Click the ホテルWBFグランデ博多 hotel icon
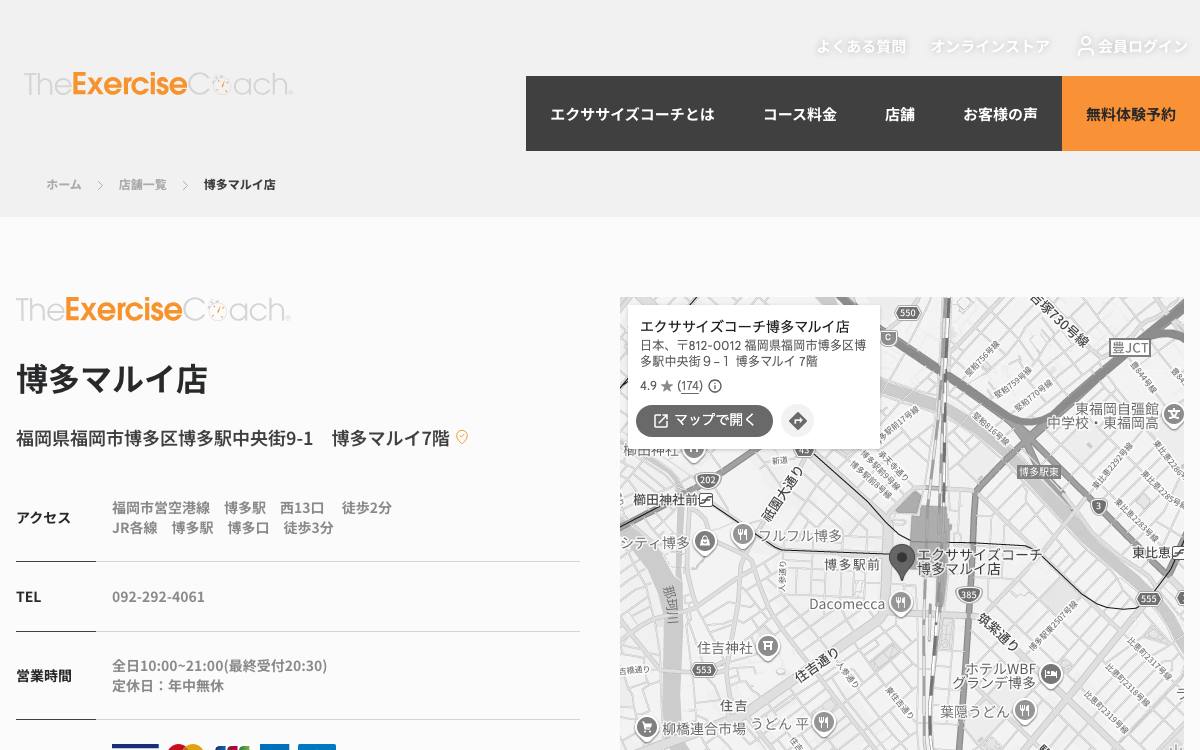 coord(1051,675)
